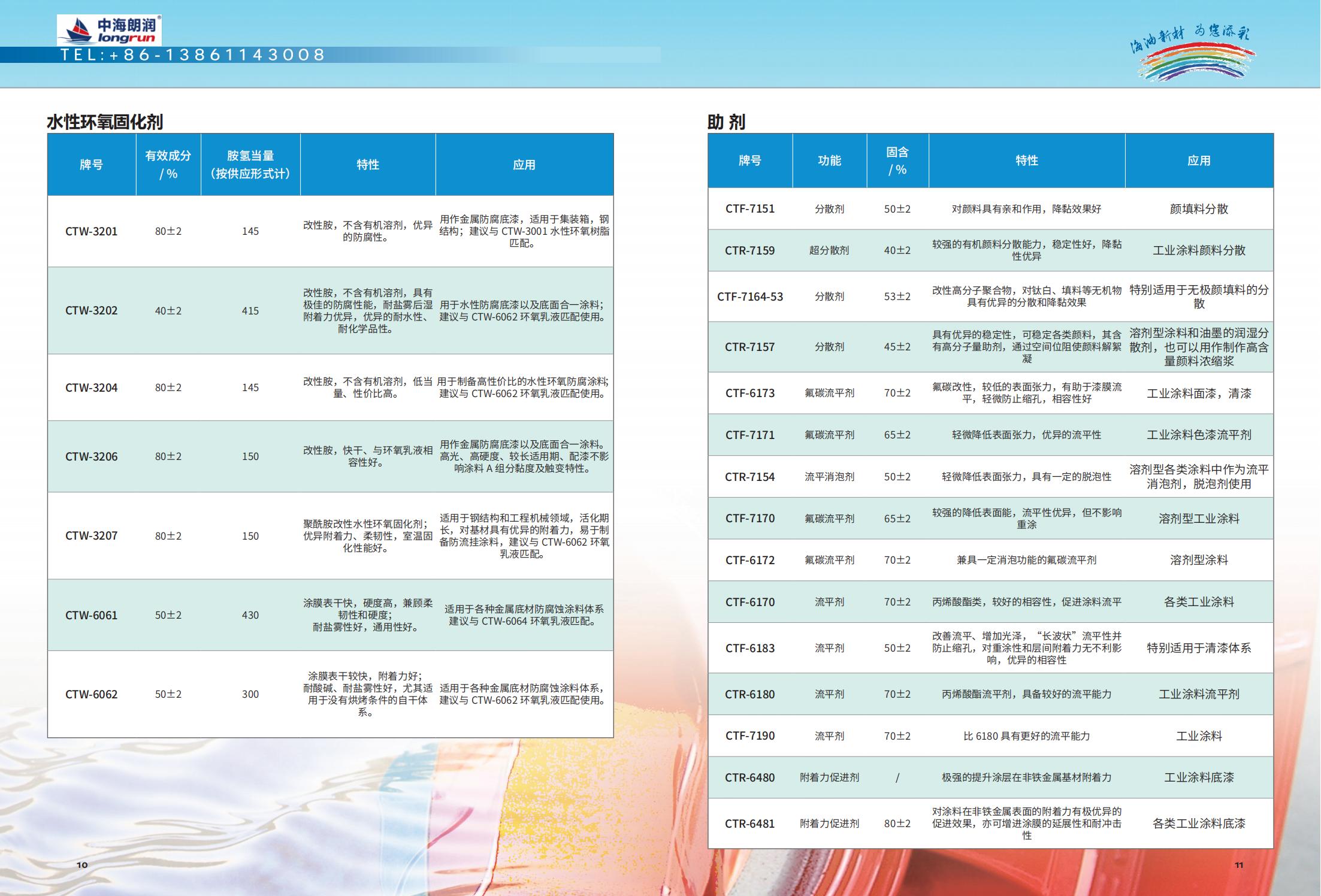1321x896 pixels.
Task: Click 比 6180 具有更好的流平能力 description
Action: click(1027, 736)
